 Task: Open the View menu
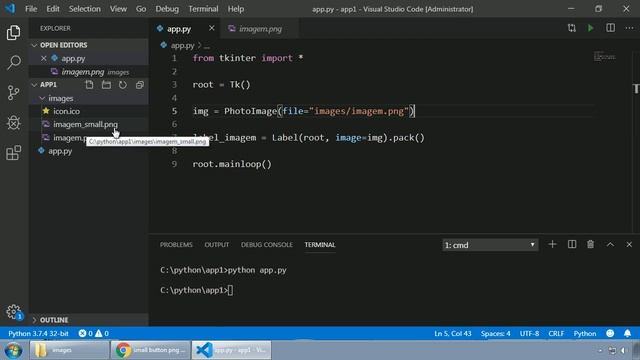tap(118, 9)
